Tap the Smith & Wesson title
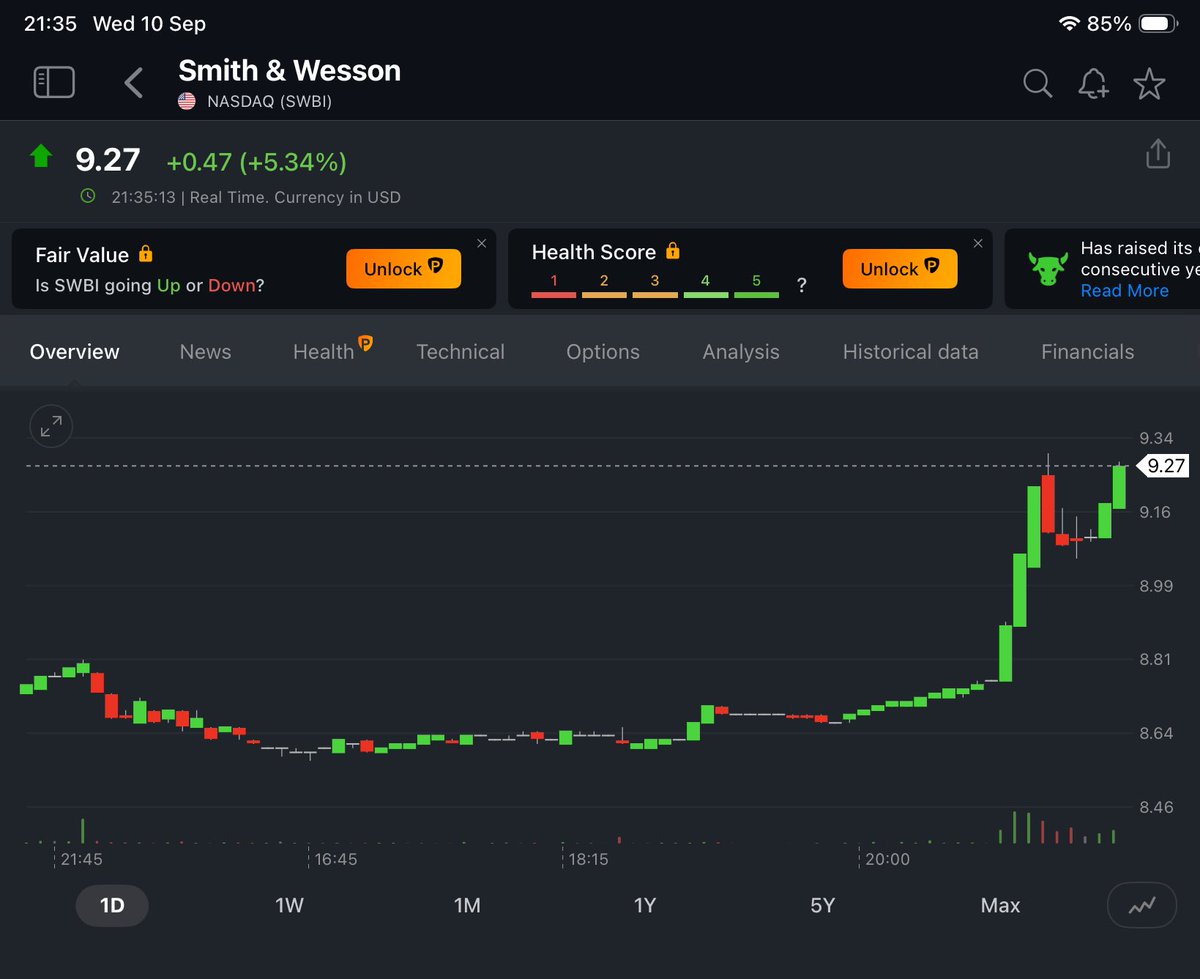 [x=290, y=71]
